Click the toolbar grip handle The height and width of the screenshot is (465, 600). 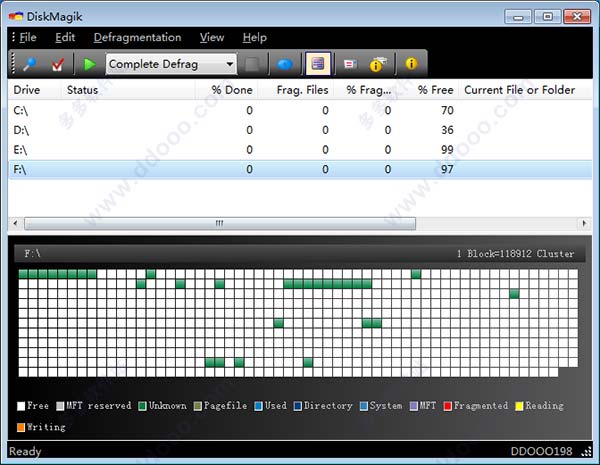point(13,64)
